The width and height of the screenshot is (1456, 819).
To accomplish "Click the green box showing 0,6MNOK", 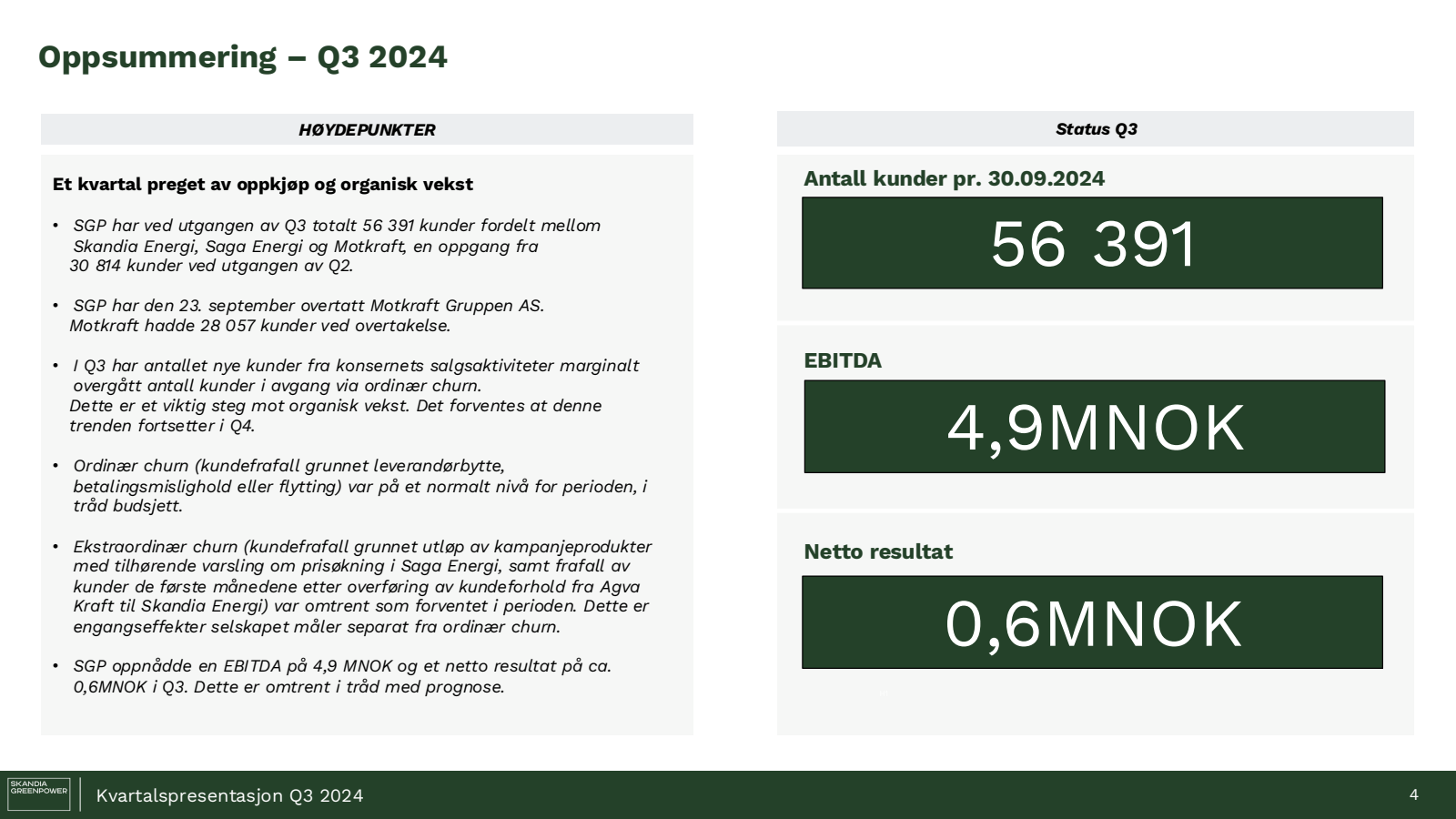I will [x=1092, y=622].
